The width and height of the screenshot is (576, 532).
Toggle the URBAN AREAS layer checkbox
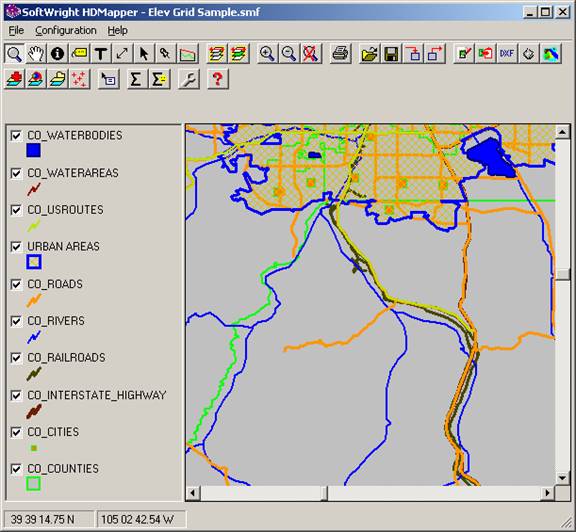click(x=16, y=247)
